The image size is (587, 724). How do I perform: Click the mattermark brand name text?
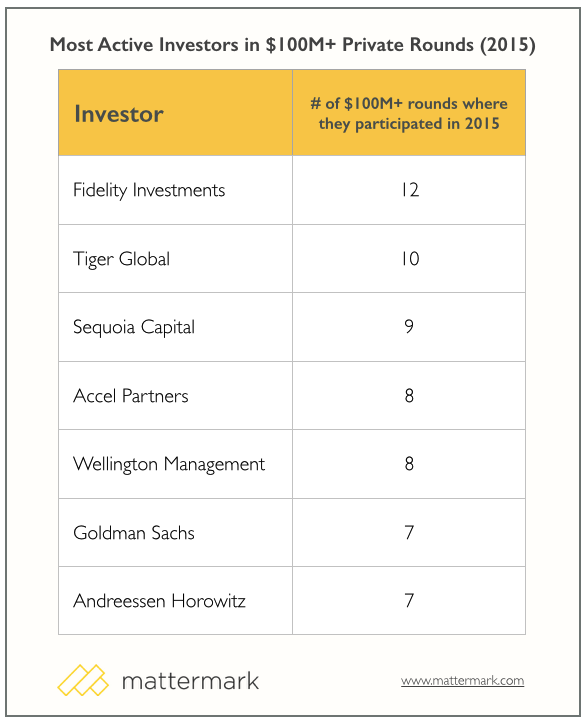pyautogui.click(x=190, y=681)
